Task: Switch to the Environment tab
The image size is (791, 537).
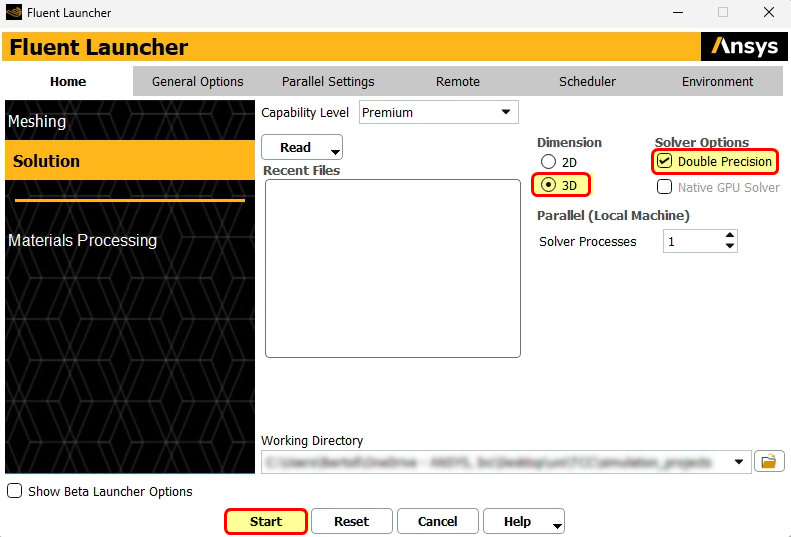Action: 717,81
